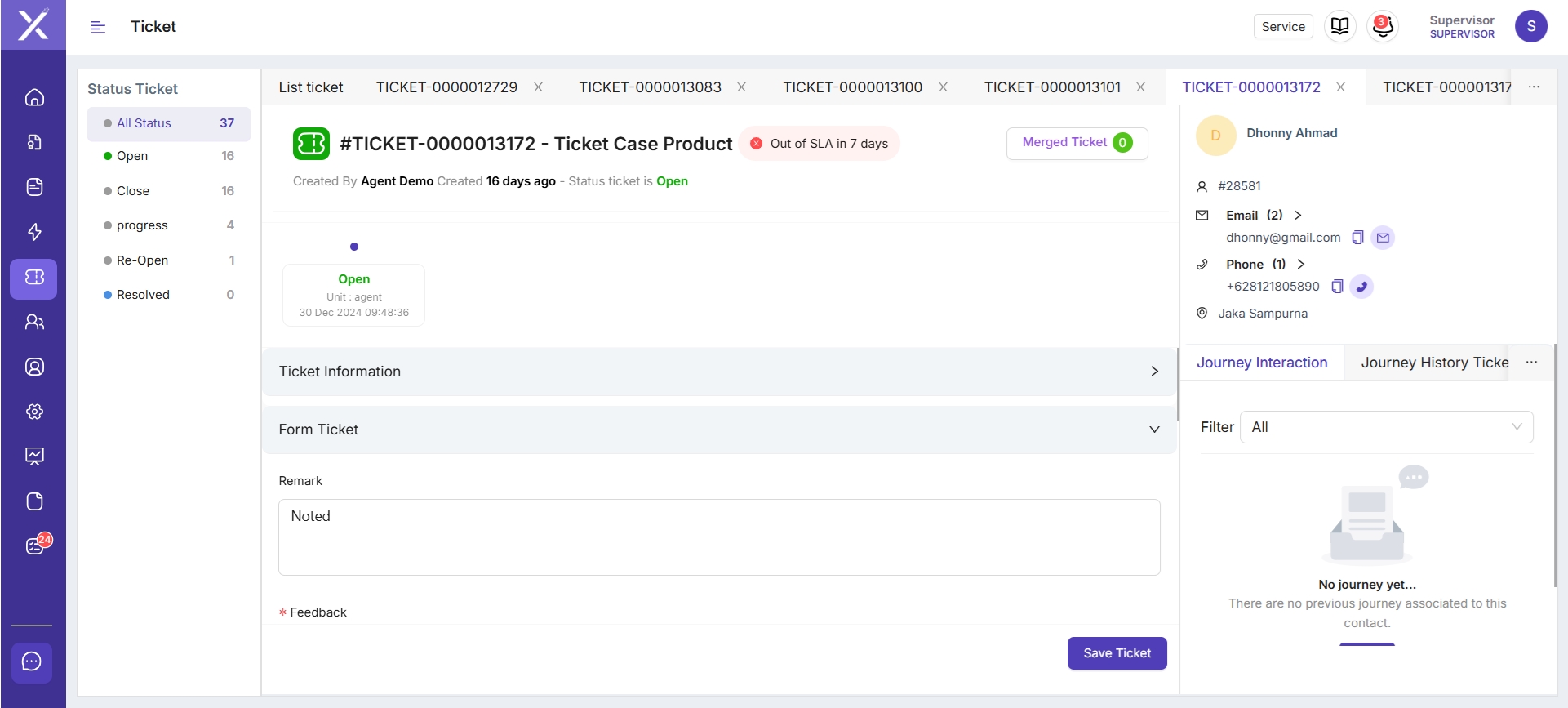
Task: Filter tickets by Open status
Action: pyautogui.click(x=132, y=156)
